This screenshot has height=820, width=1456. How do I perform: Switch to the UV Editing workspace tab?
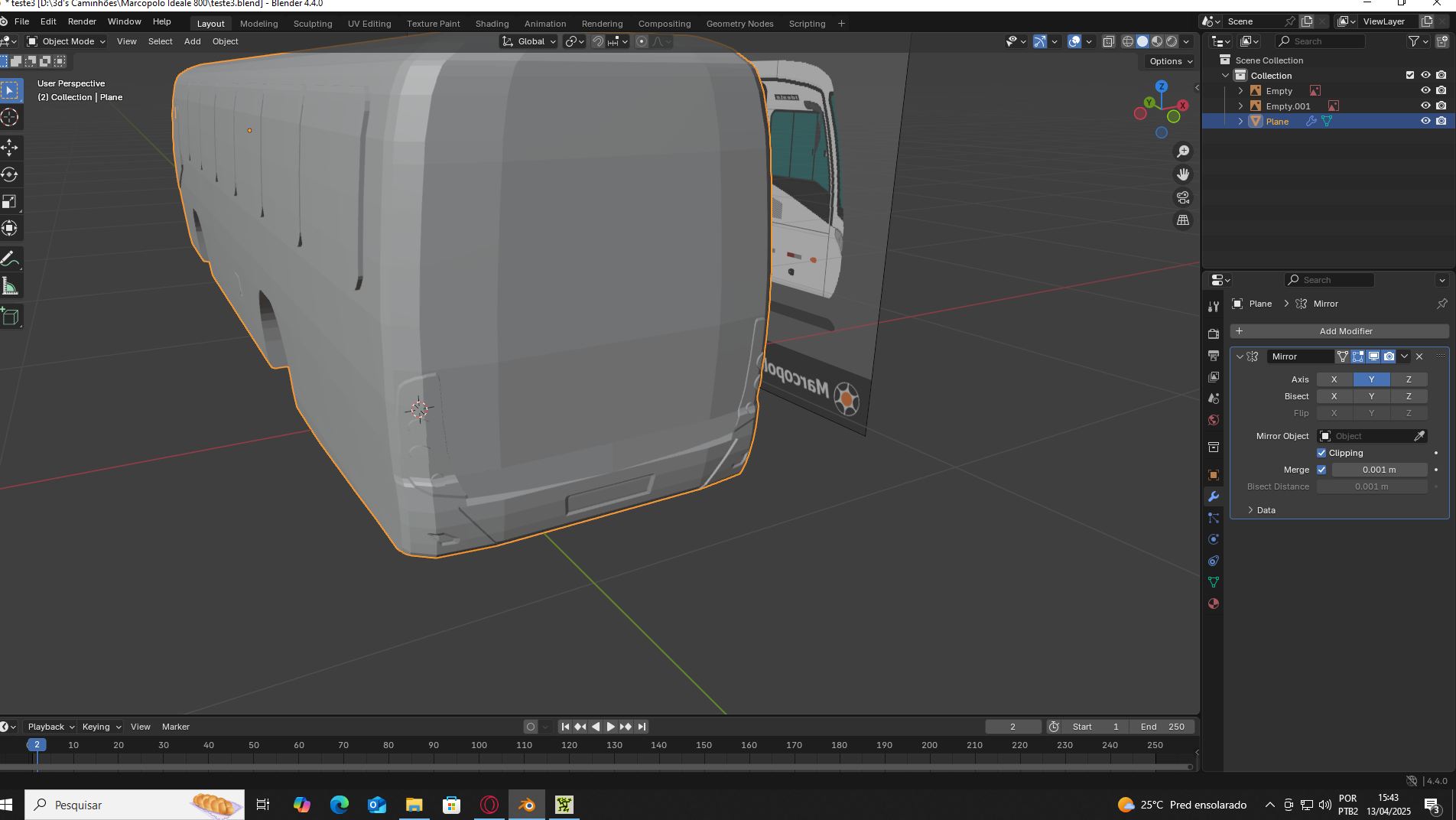(x=369, y=24)
